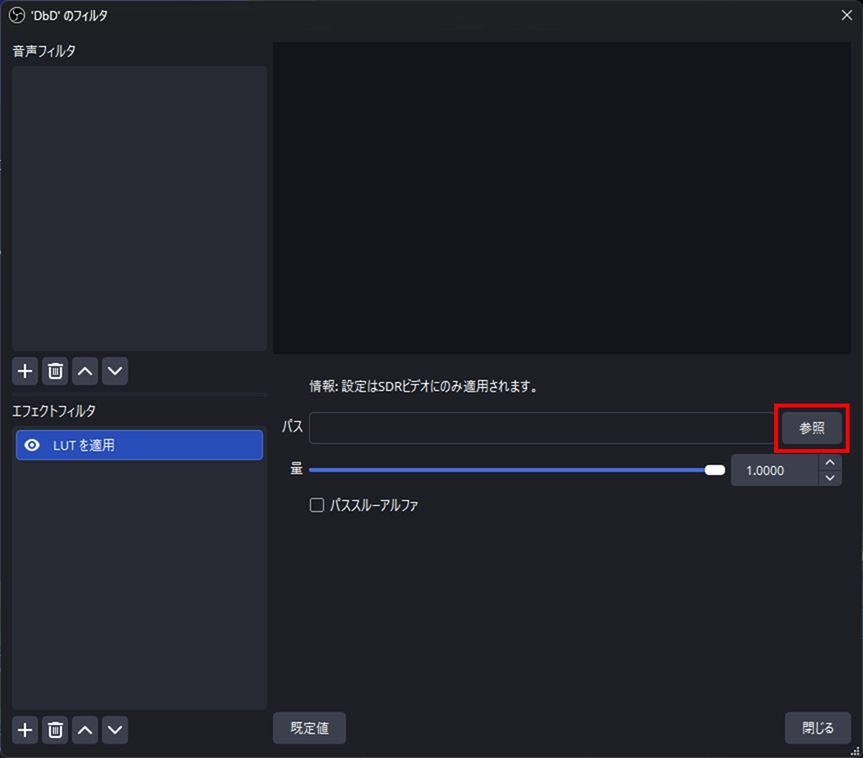
Task: Move audio filter down with arrow icon
Action: 116,371
